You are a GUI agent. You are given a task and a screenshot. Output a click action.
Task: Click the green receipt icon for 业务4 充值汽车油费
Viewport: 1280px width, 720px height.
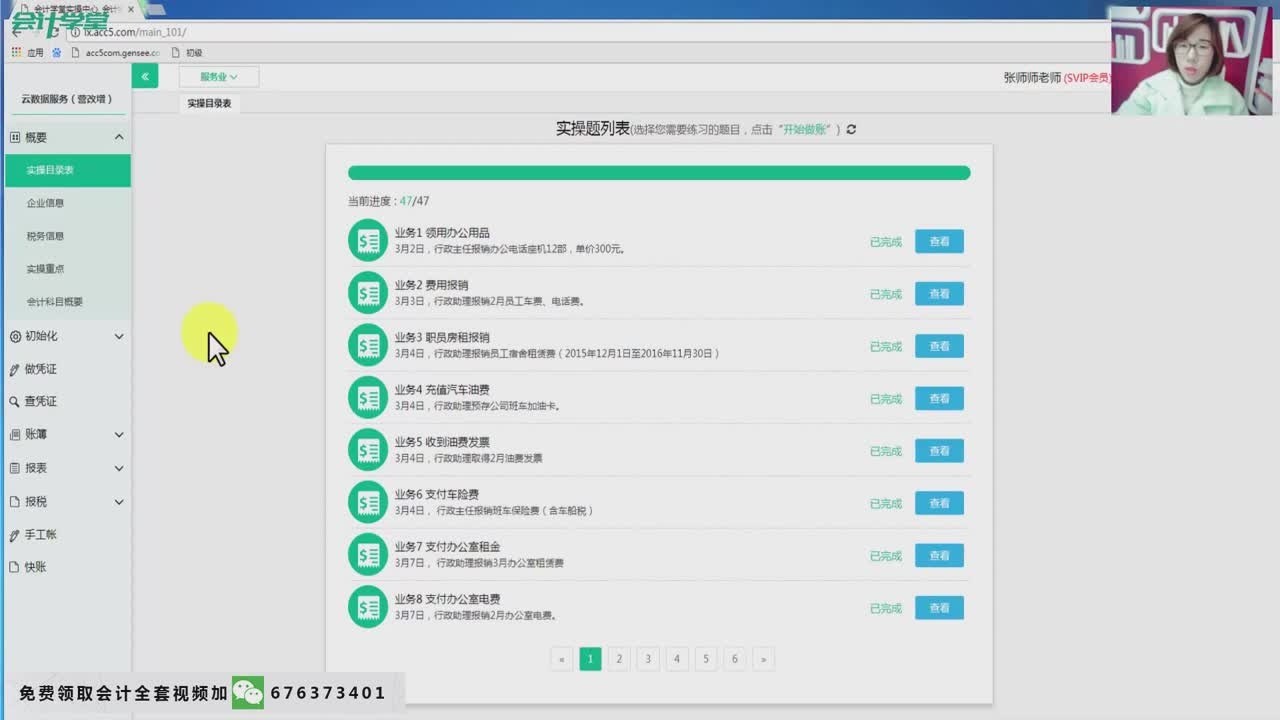pyautogui.click(x=367, y=398)
